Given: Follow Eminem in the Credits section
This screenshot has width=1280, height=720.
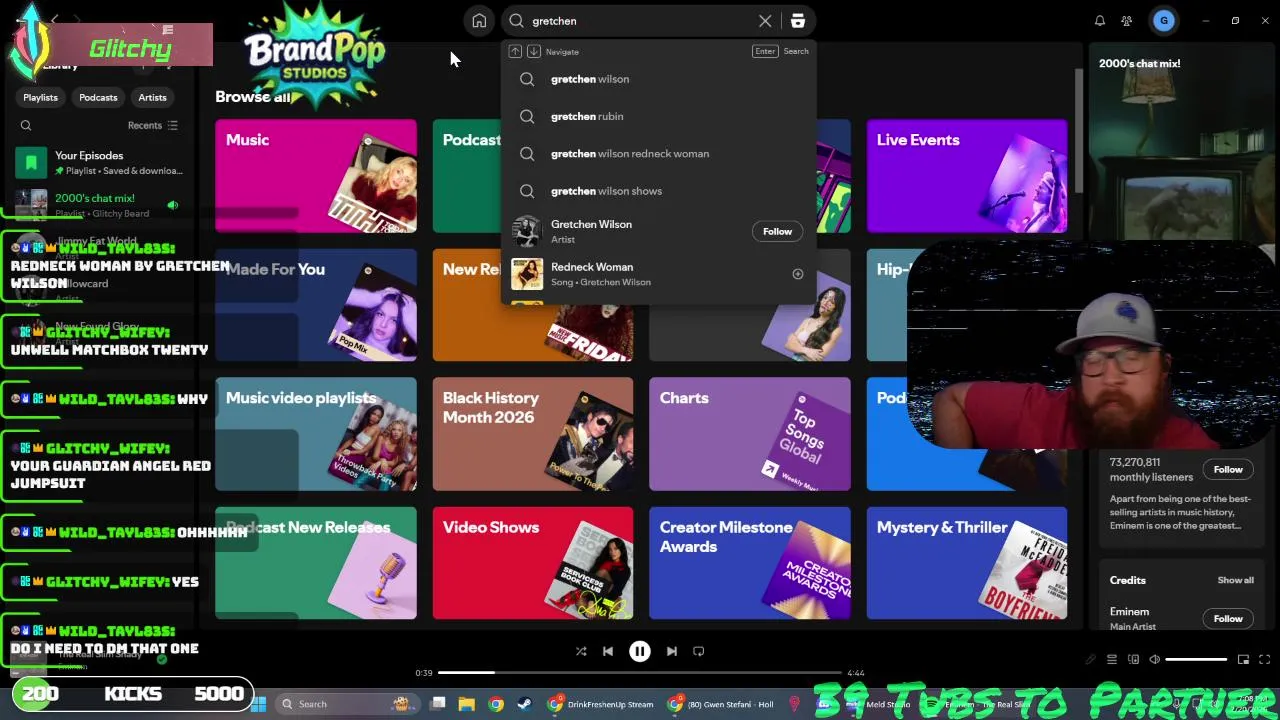Looking at the screenshot, I should click(x=1228, y=619).
